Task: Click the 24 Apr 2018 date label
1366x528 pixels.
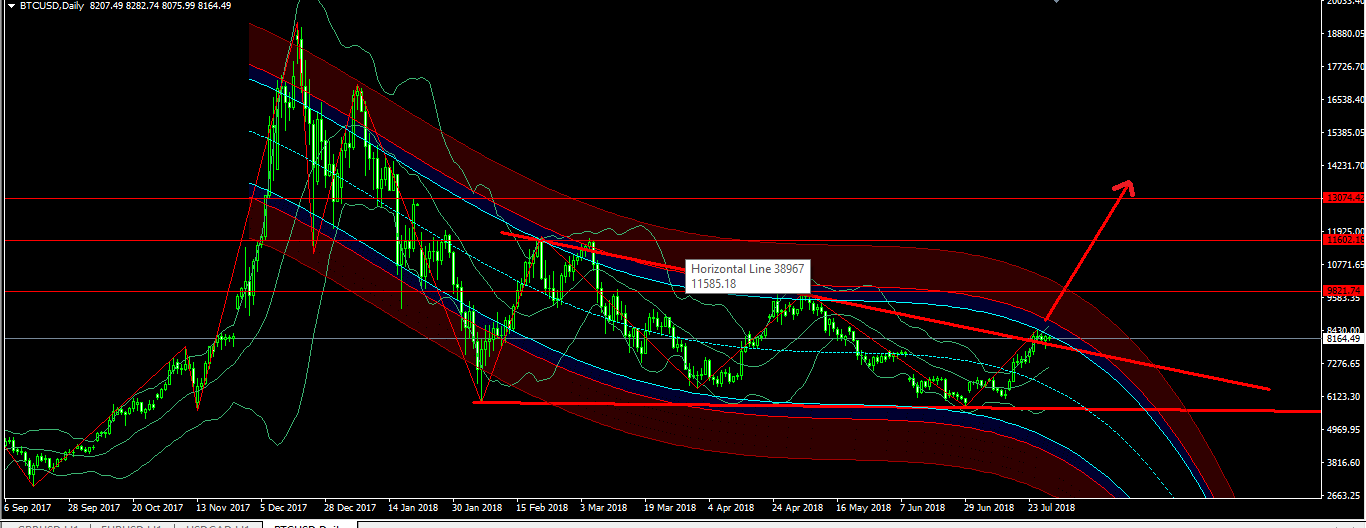Action: tap(798, 507)
